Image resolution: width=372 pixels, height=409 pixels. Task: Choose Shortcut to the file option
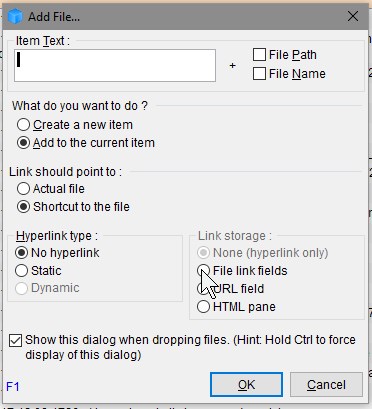(23, 207)
